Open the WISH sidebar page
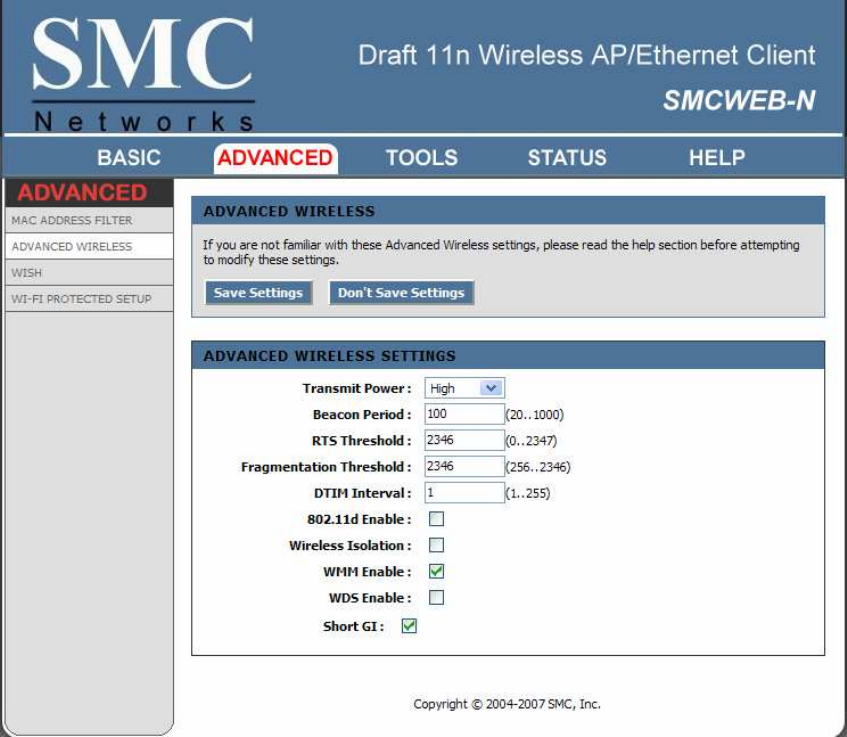 [89, 273]
